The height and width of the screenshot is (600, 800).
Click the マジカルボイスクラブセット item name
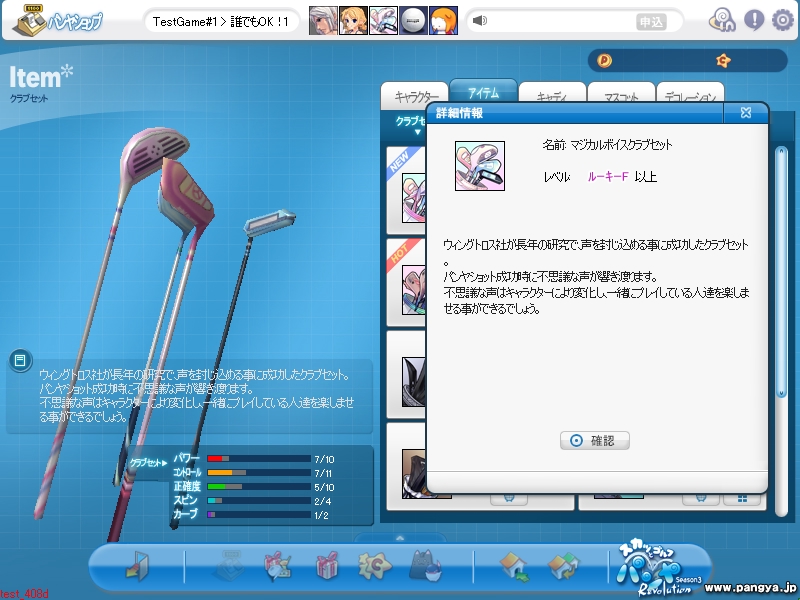pyautogui.click(x=621, y=145)
